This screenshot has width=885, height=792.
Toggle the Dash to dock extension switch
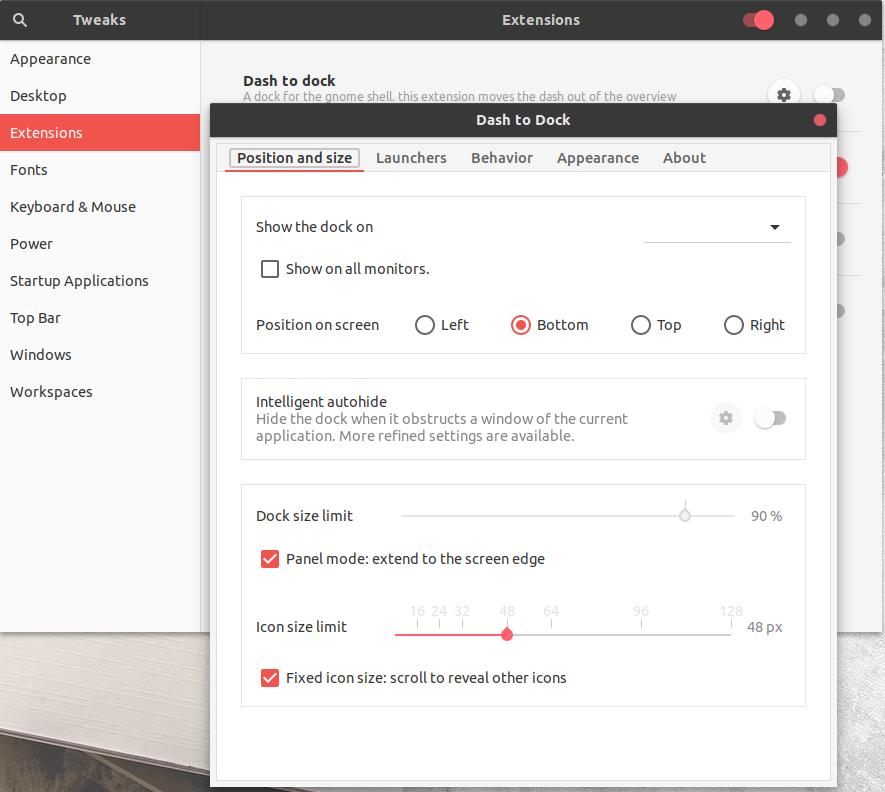(x=829, y=95)
